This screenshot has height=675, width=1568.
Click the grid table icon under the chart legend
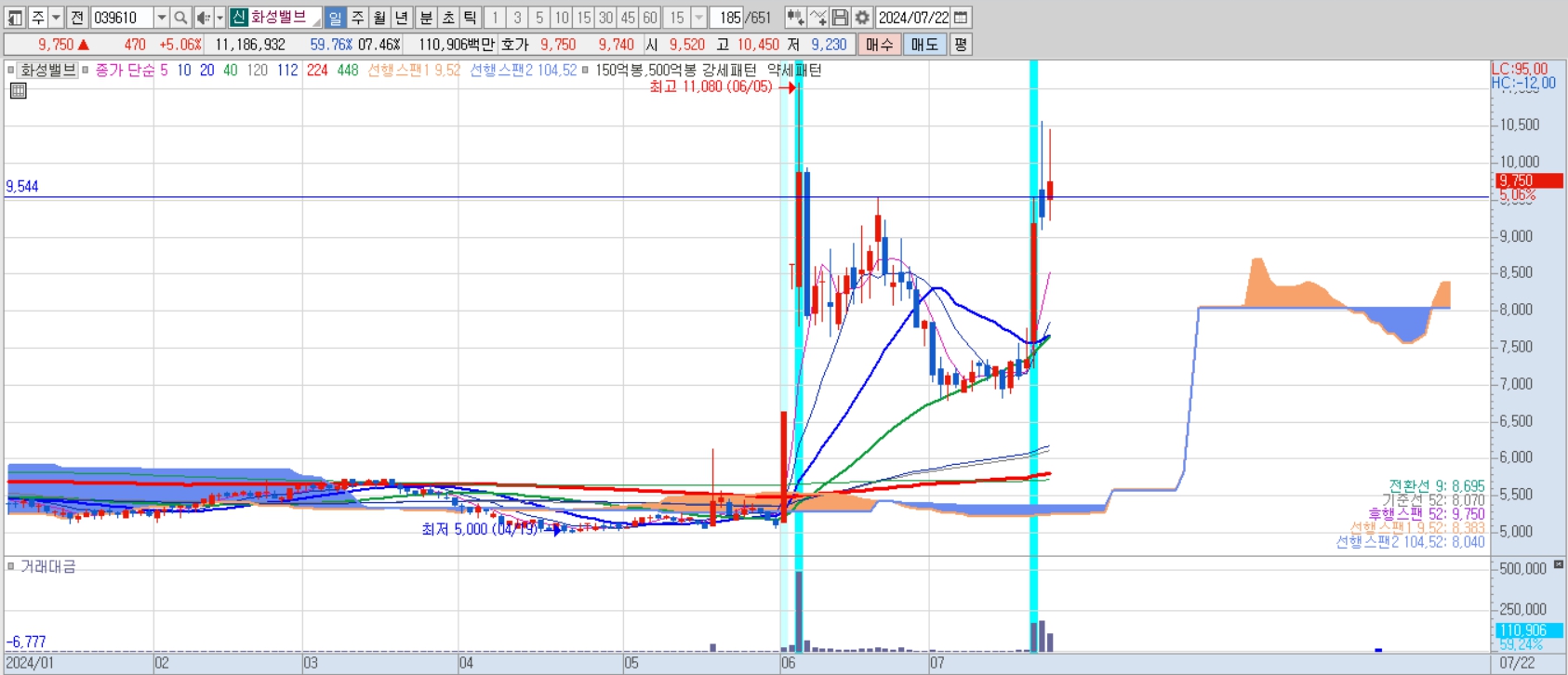[x=18, y=90]
